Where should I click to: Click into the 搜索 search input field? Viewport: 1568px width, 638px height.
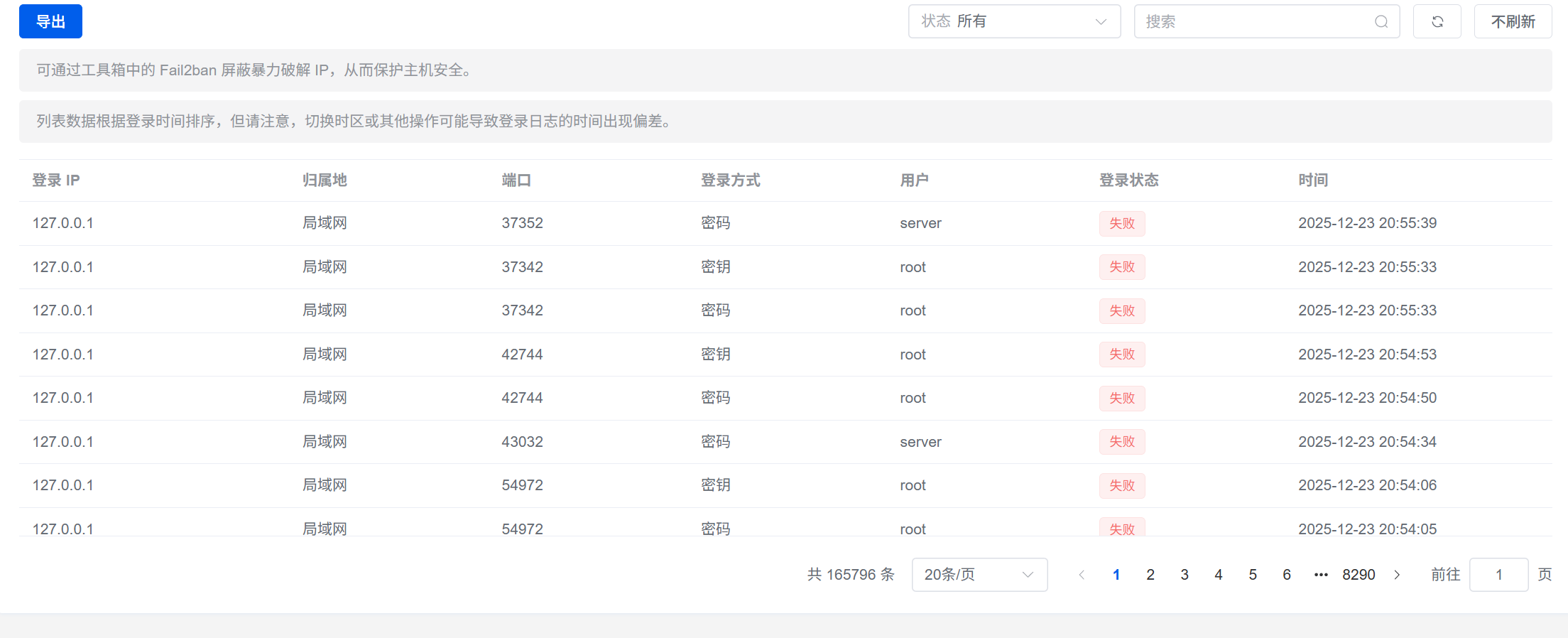coord(1253,21)
